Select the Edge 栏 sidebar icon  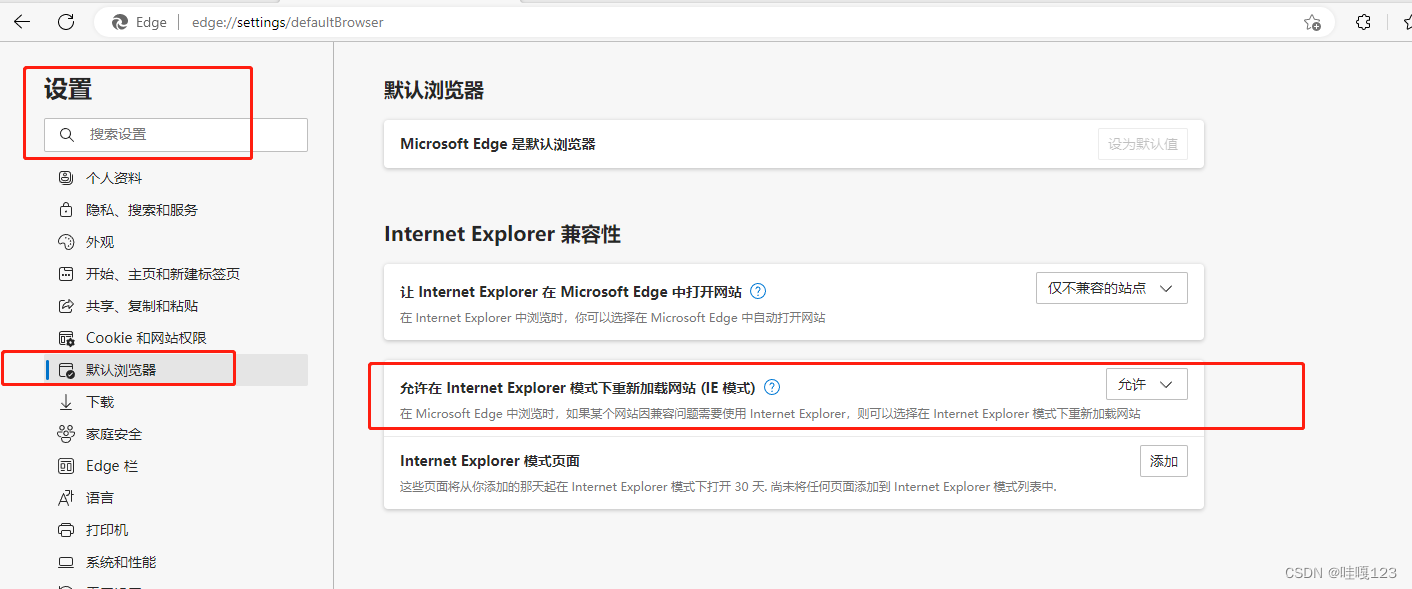click(x=65, y=465)
